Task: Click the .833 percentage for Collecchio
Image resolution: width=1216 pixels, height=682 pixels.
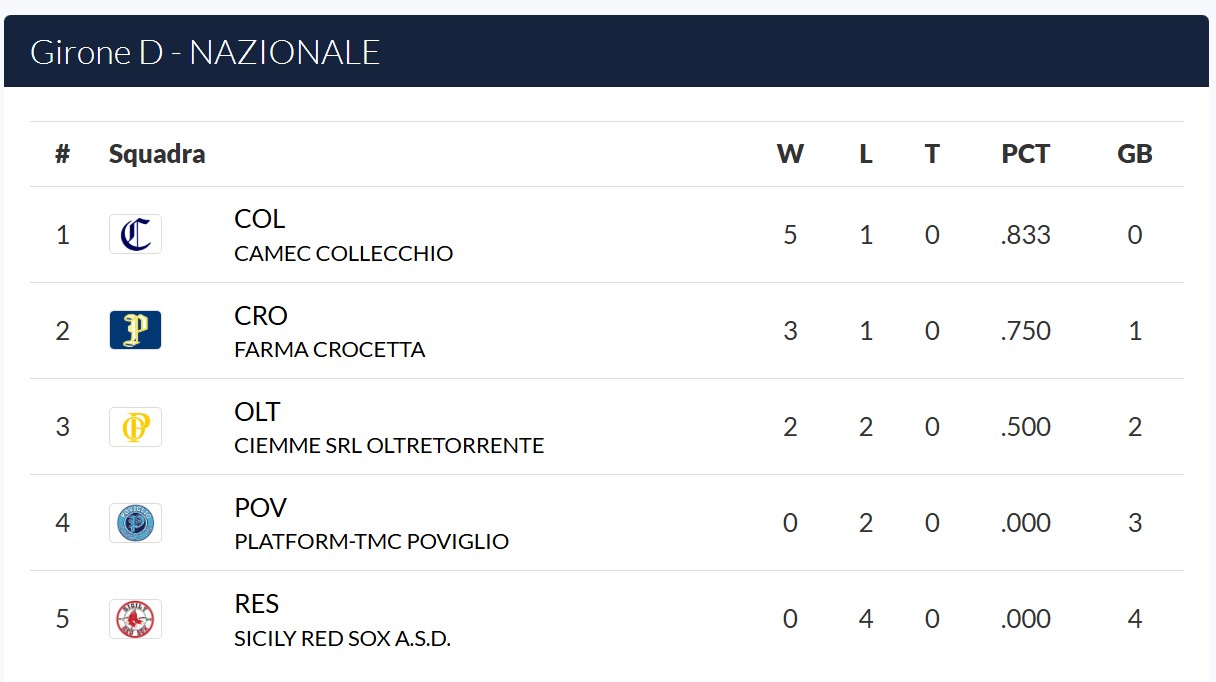Action: pyautogui.click(x=1025, y=235)
